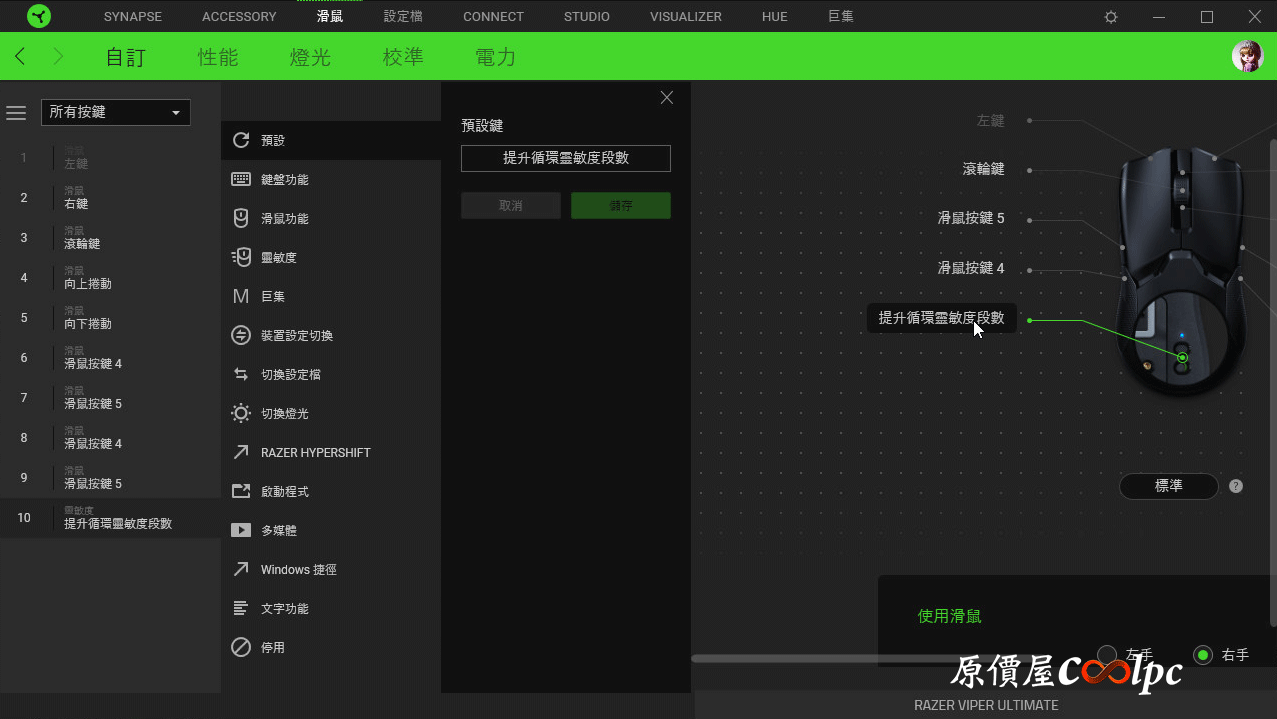Open the settings gear icon

tap(1111, 17)
